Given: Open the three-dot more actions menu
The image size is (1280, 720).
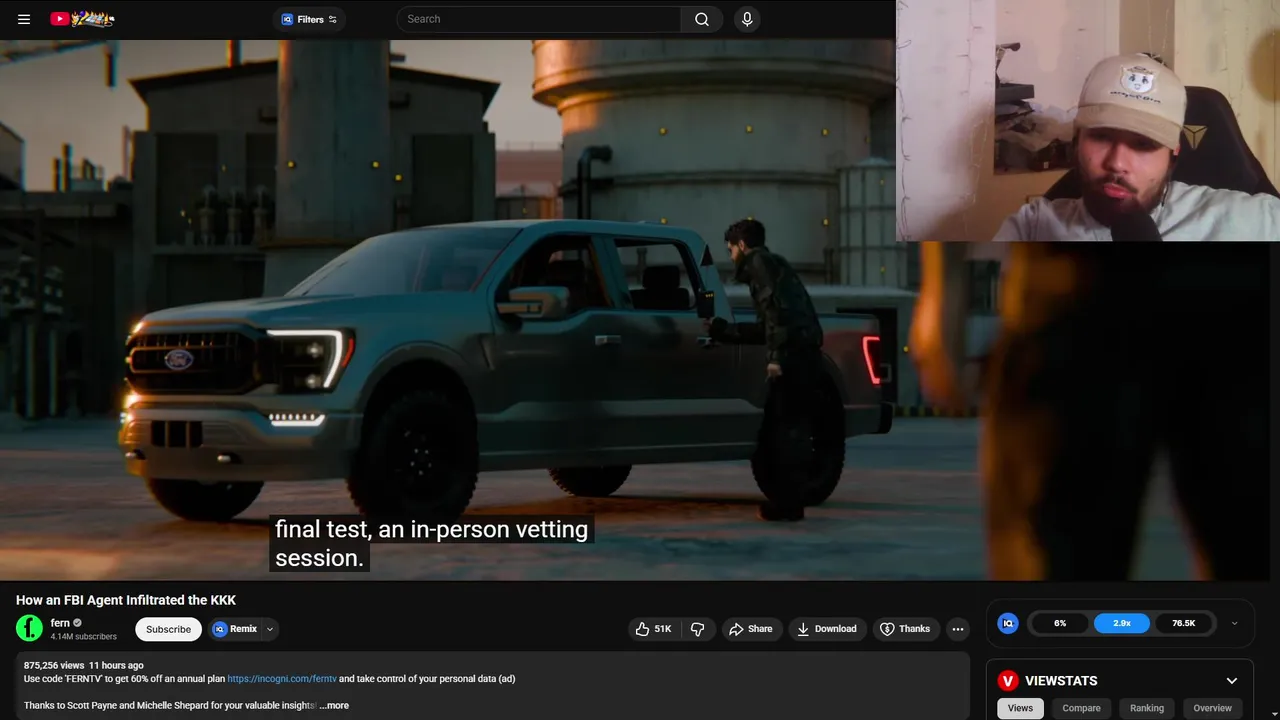Looking at the screenshot, I should click(958, 629).
